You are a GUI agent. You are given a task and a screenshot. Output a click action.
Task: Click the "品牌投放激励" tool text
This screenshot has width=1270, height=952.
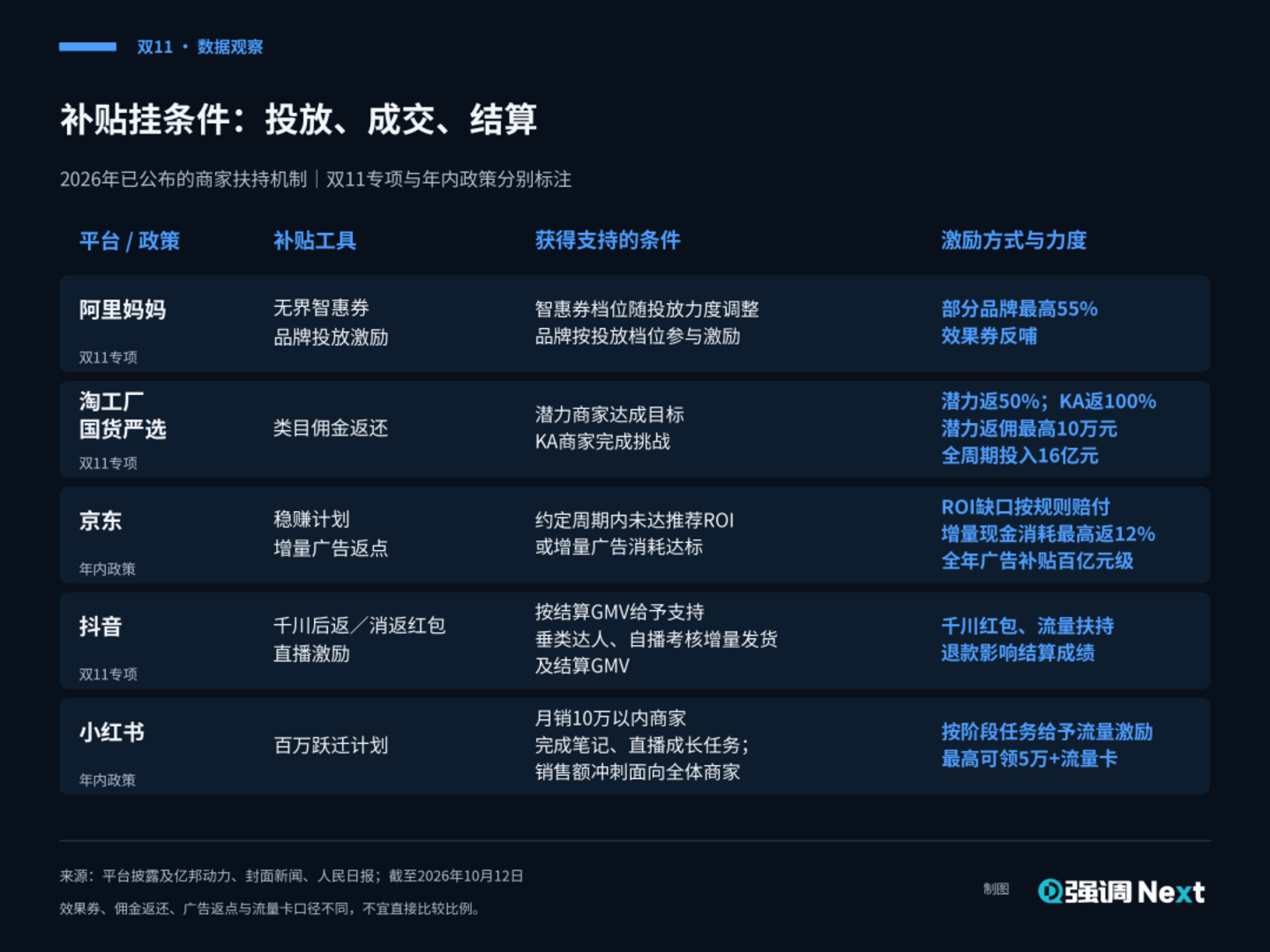[x=331, y=337]
